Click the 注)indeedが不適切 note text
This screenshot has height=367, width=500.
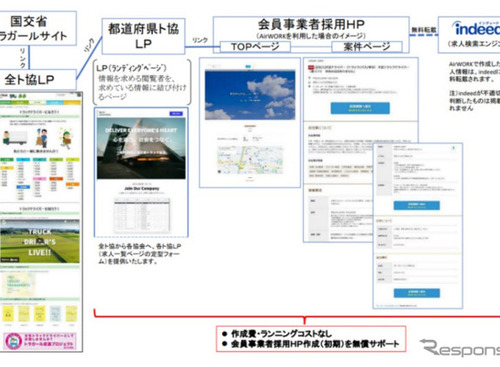474,100
